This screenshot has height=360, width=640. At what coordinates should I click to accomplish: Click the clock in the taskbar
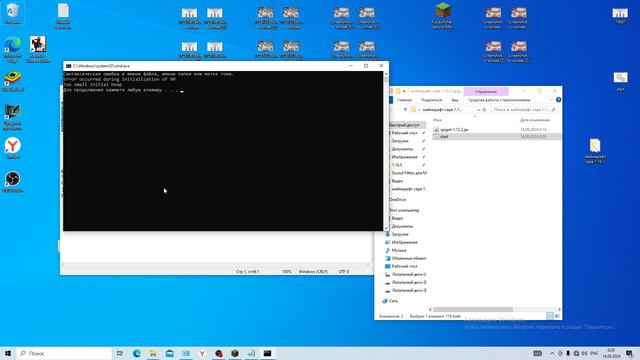click(611, 353)
